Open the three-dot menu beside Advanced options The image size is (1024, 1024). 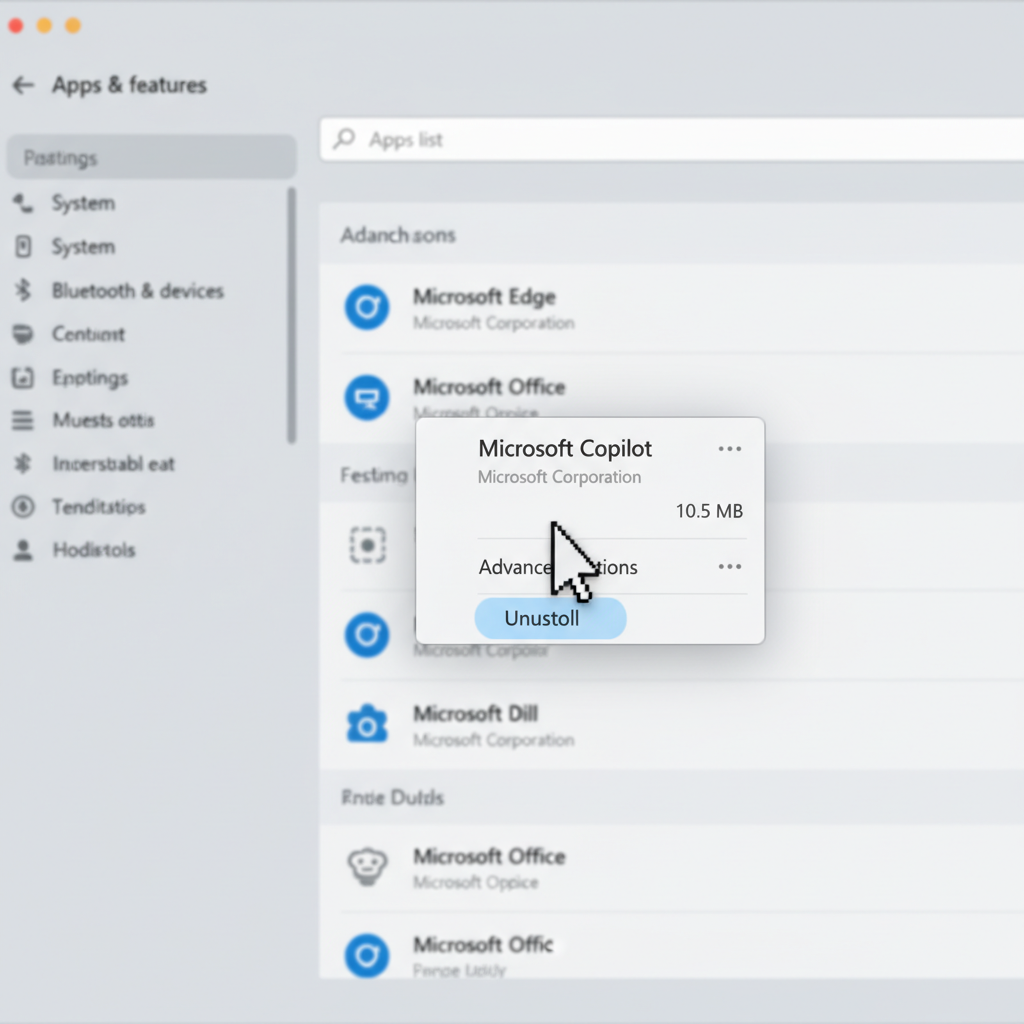(730, 567)
